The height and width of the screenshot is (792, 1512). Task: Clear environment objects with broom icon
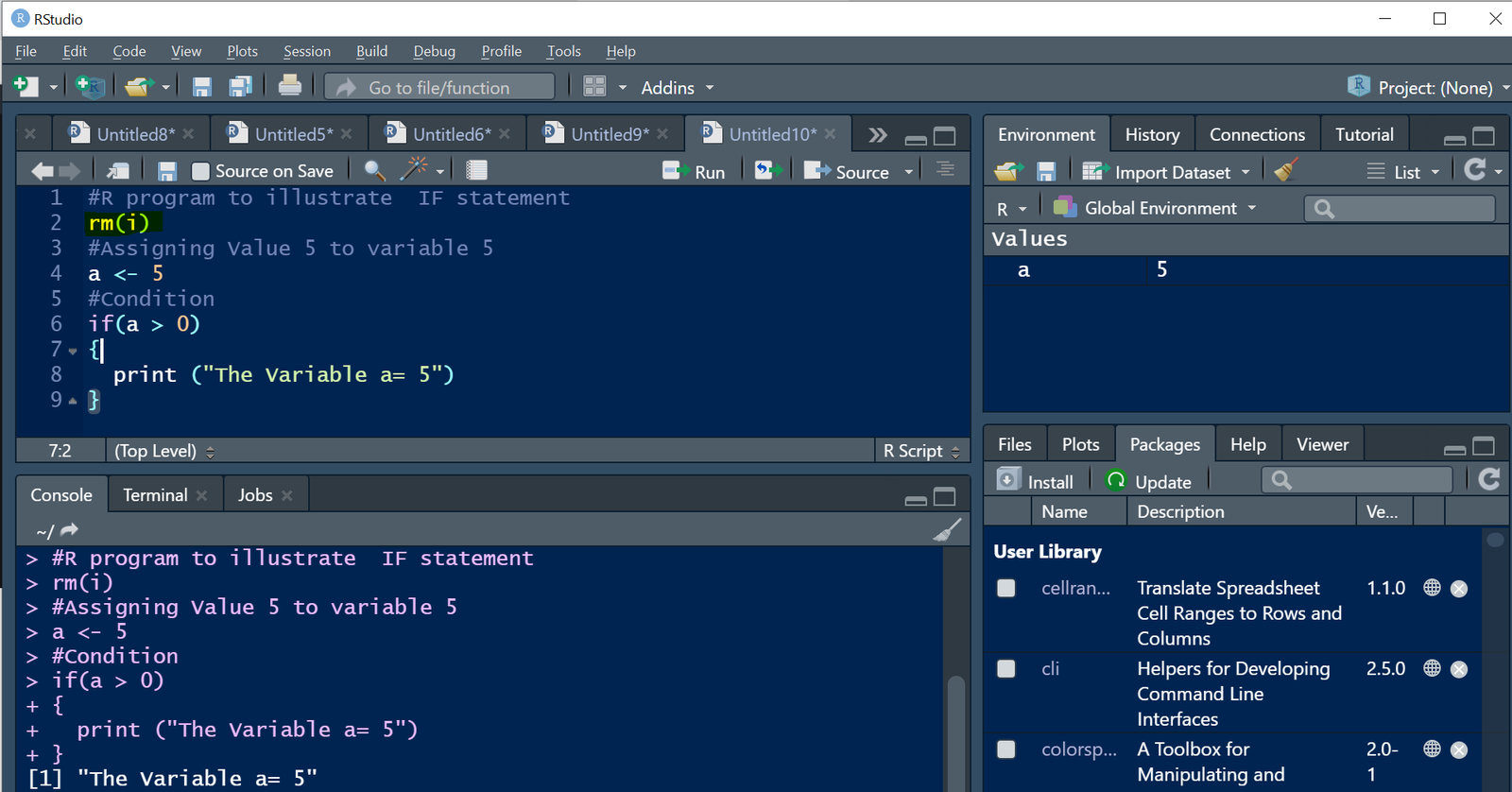tap(1287, 170)
